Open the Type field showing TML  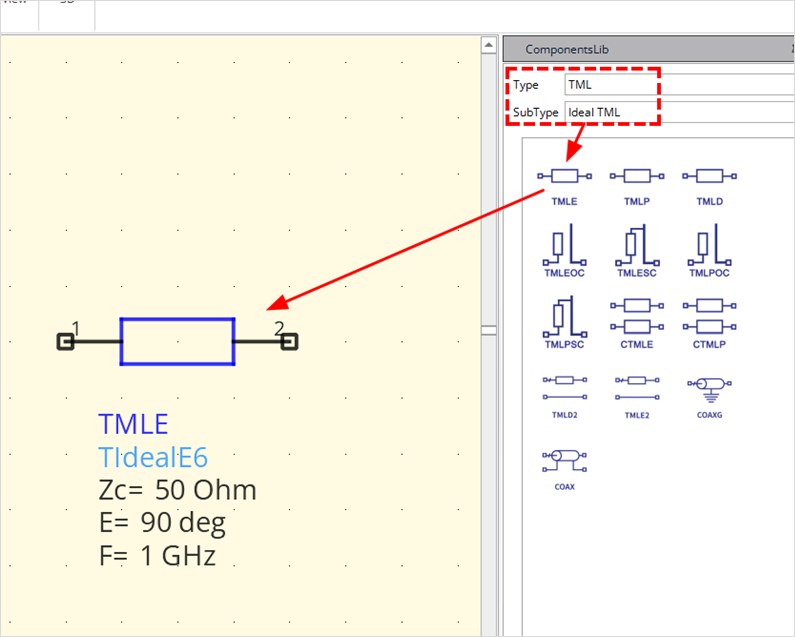(x=679, y=85)
